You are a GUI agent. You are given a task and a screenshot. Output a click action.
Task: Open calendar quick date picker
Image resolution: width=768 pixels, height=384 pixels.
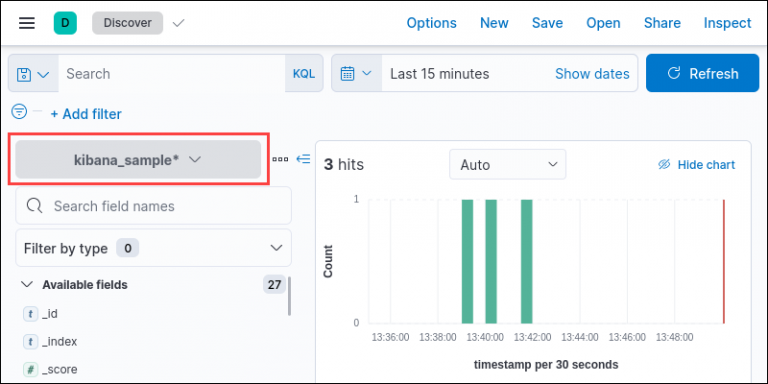(357, 74)
